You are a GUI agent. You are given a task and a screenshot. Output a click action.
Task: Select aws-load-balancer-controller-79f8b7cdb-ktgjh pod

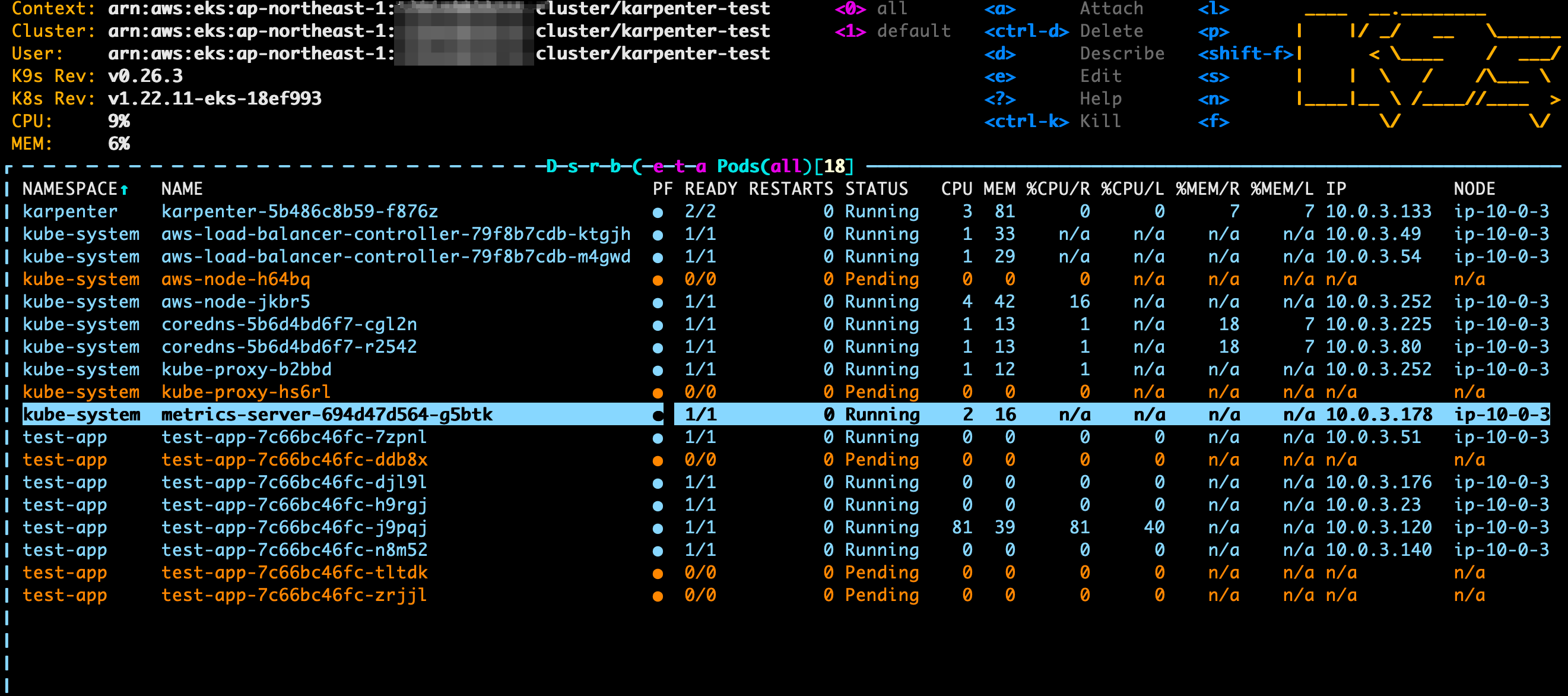tap(396, 235)
